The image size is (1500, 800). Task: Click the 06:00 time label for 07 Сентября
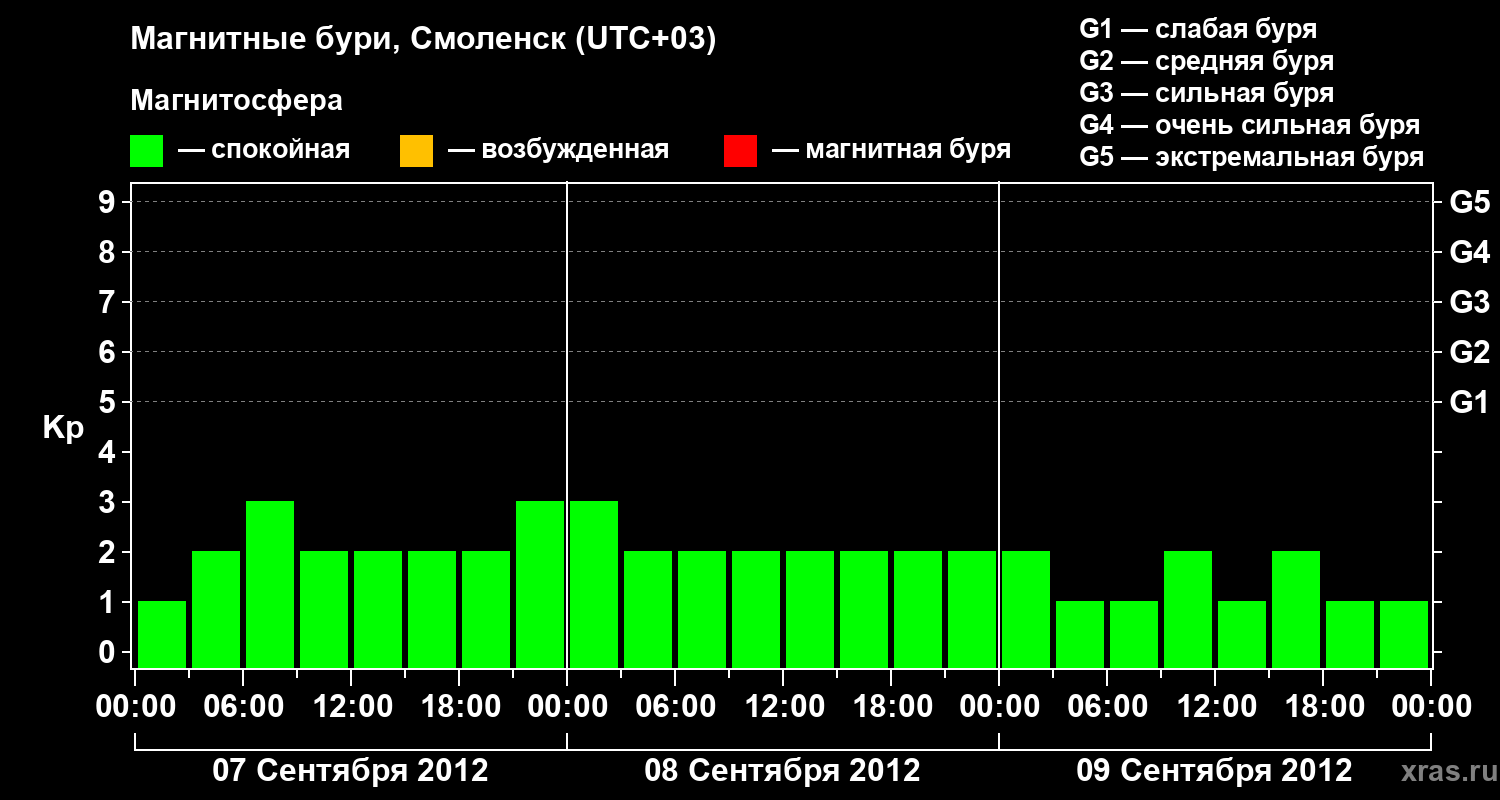[x=244, y=707]
